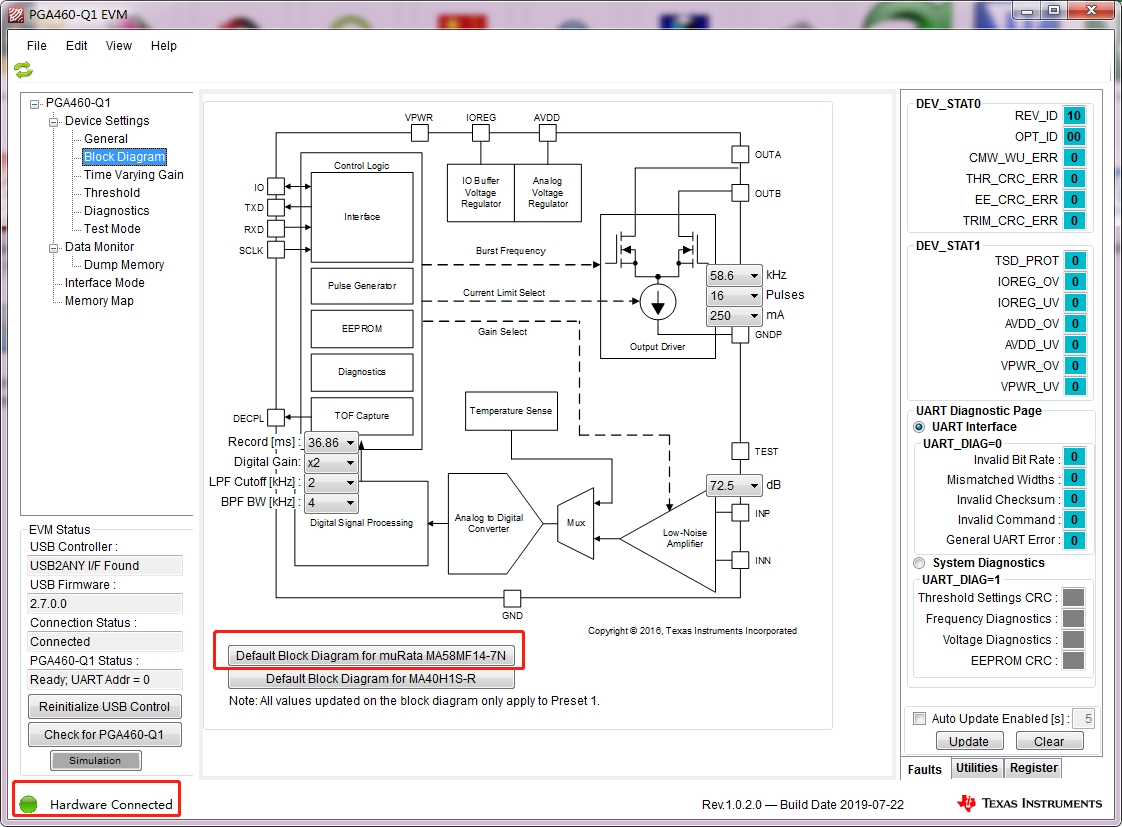Open the Record [ms] 36.86 dropdown
This screenshot has height=827, width=1122.
point(332,443)
